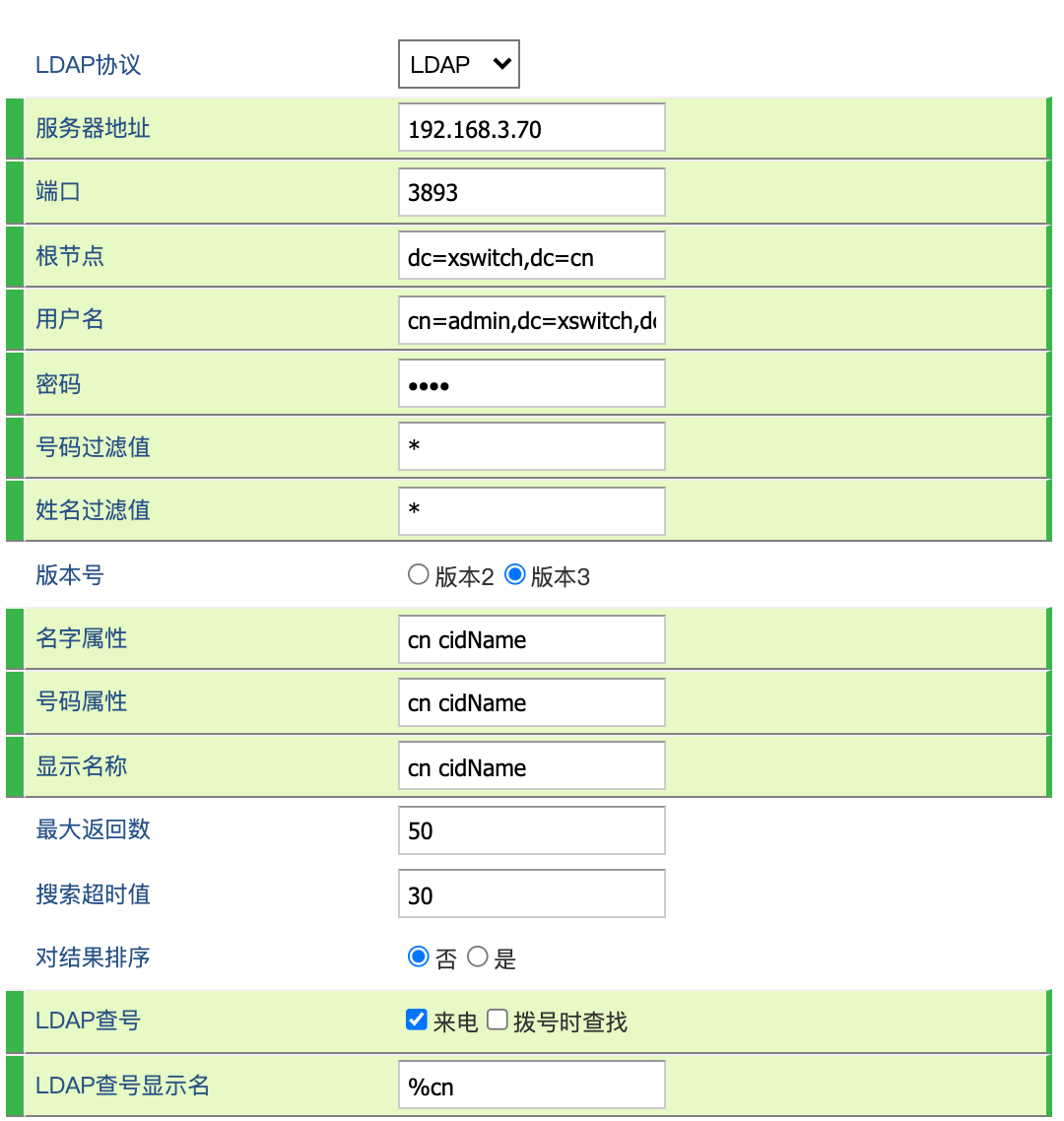Click the 对结果排序 label

point(93,956)
